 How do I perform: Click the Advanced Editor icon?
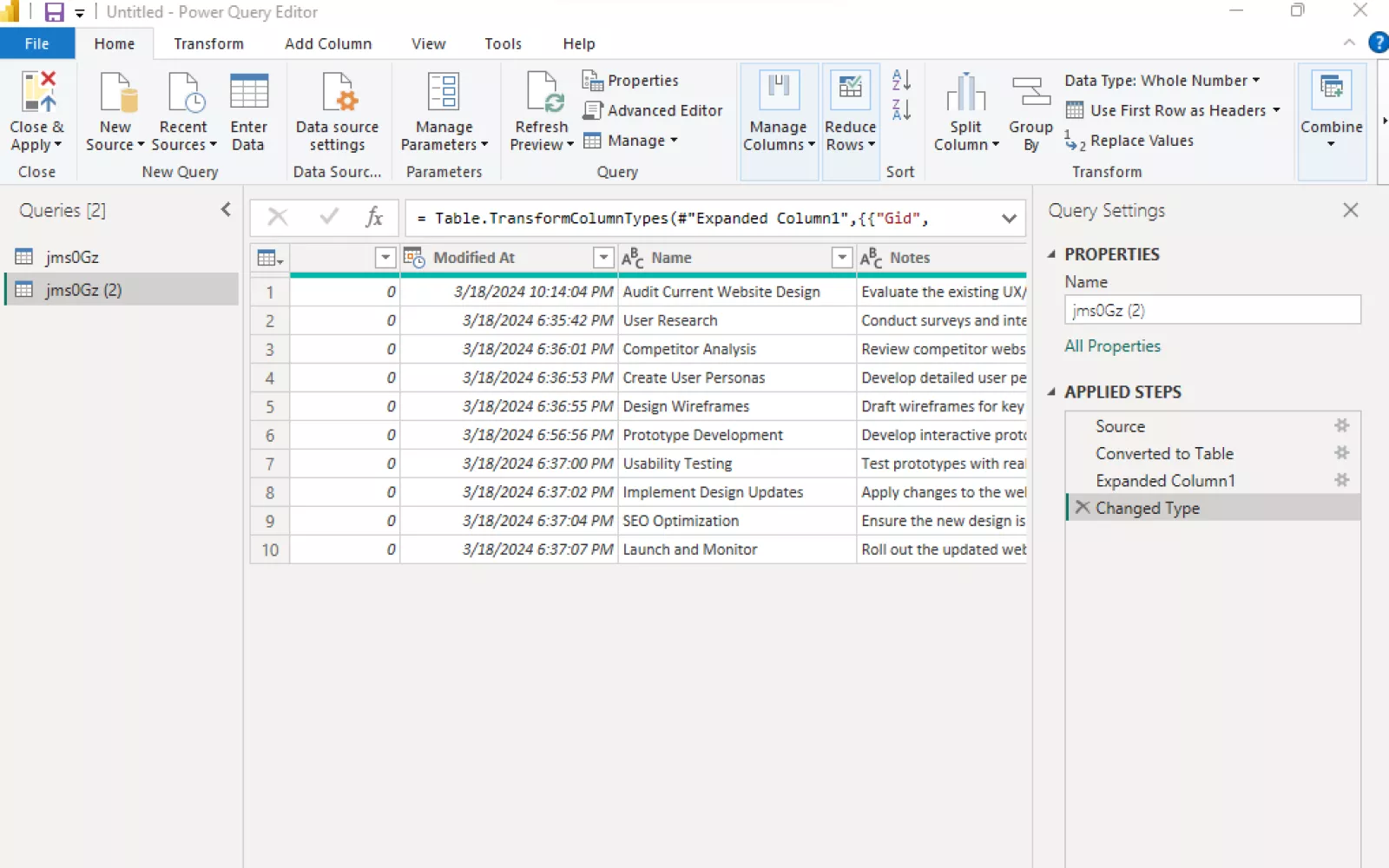[x=593, y=110]
